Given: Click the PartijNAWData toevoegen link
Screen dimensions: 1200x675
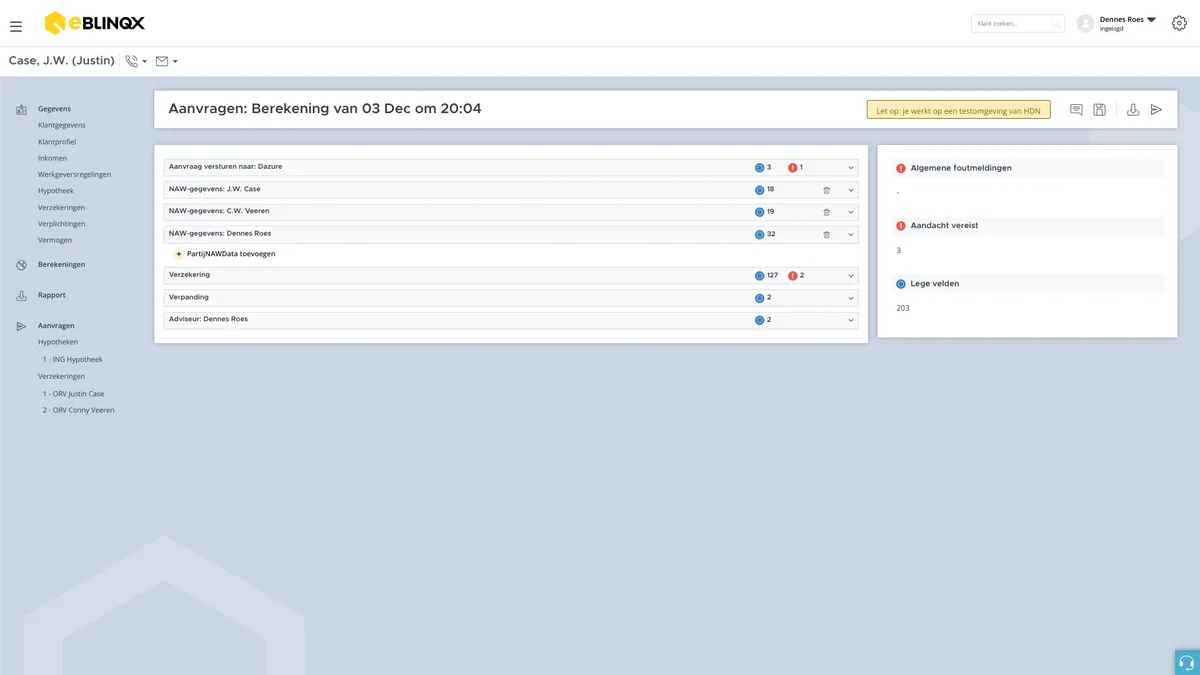Looking at the screenshot, I should 231,254.
